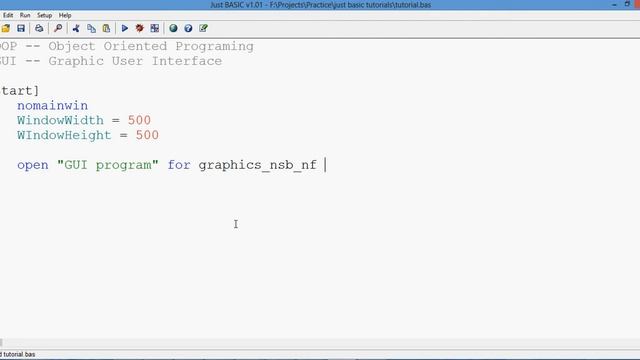Click graphics_nsb_nf in the open statement
This screenshot has width=640, height=360.
tap(258, 165)
